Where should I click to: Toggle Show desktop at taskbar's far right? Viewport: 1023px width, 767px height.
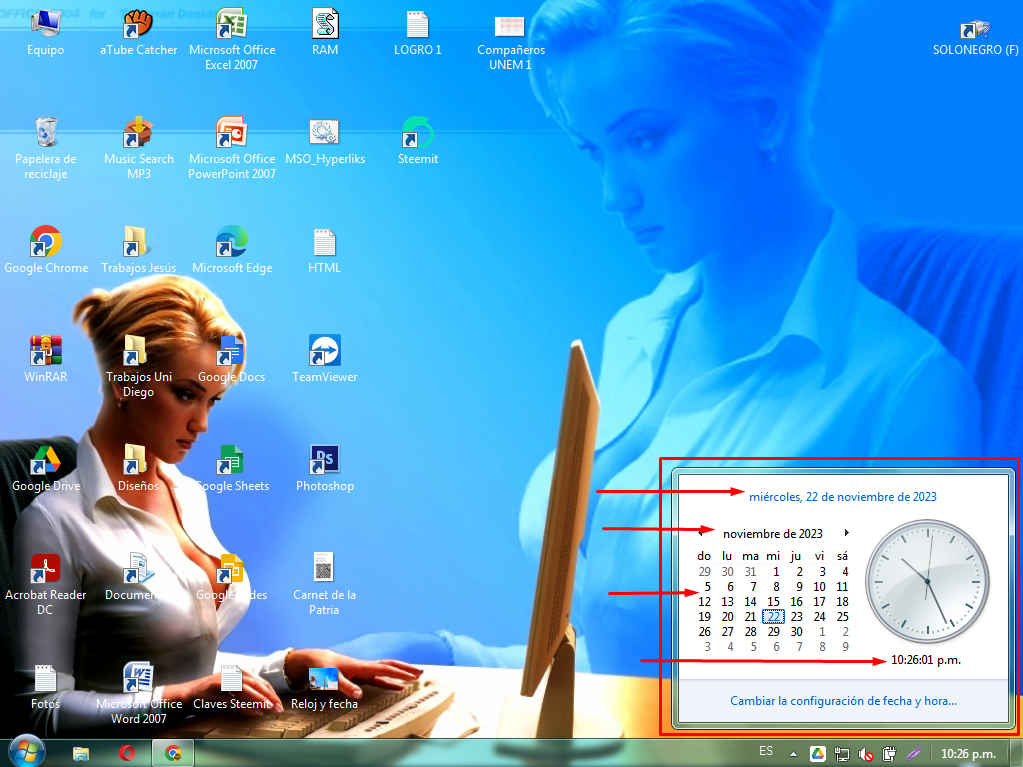coord(1018,752)
